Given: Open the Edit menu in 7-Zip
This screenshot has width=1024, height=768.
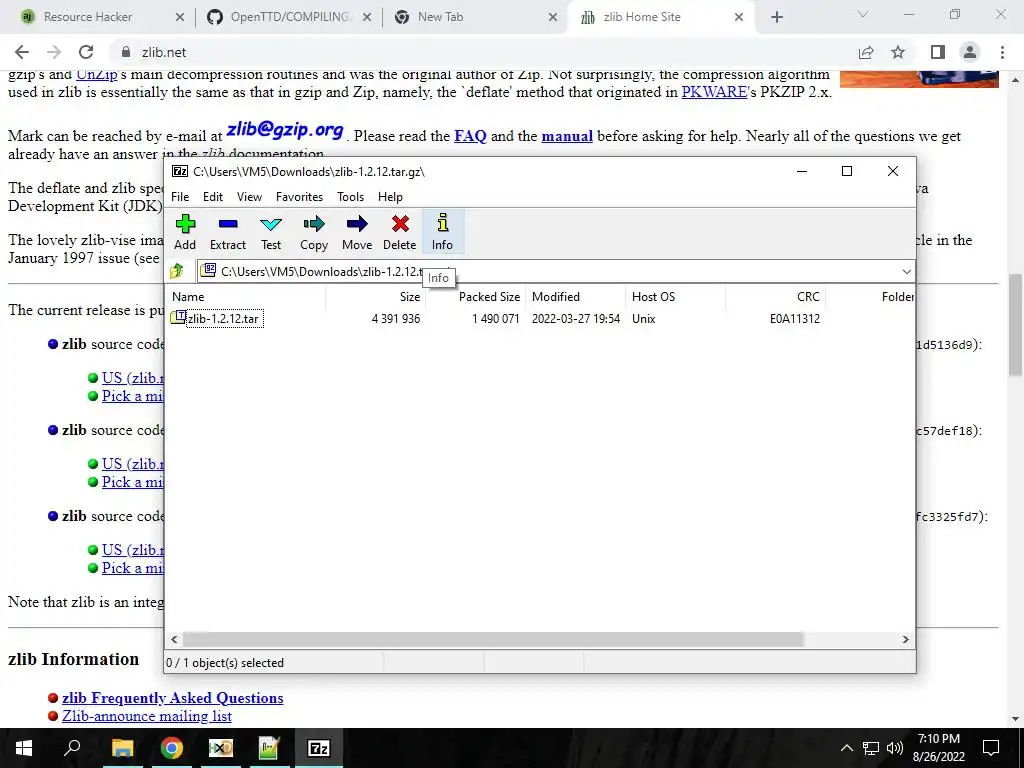Looking at the screenshot, I should (x=213, y=197).
